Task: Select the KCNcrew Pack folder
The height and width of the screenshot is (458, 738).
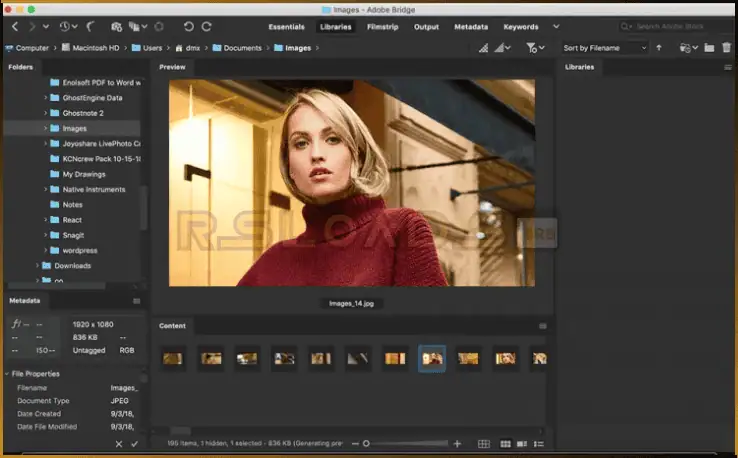Action: 95,159
